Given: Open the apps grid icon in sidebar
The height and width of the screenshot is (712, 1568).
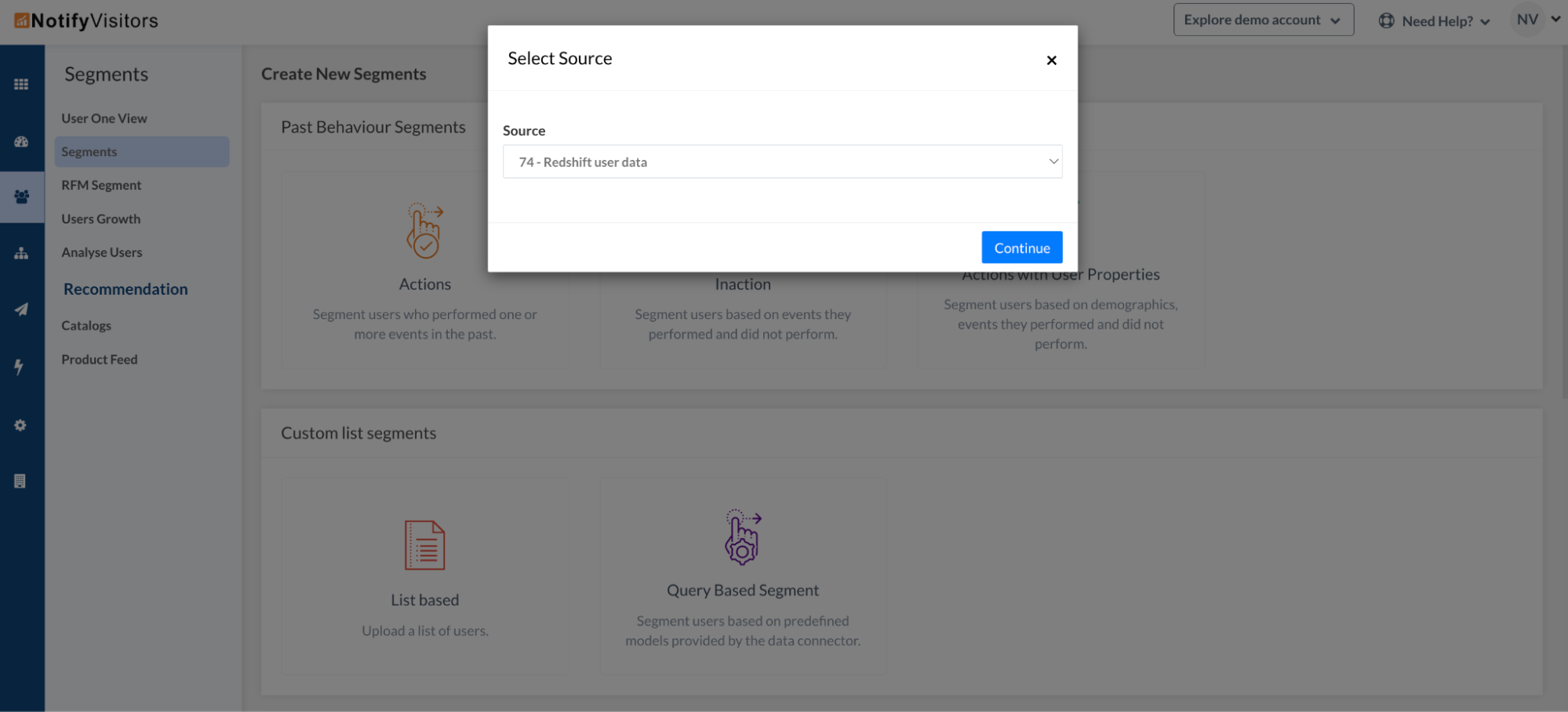Looking at the screenshot, I should (21, 84).
